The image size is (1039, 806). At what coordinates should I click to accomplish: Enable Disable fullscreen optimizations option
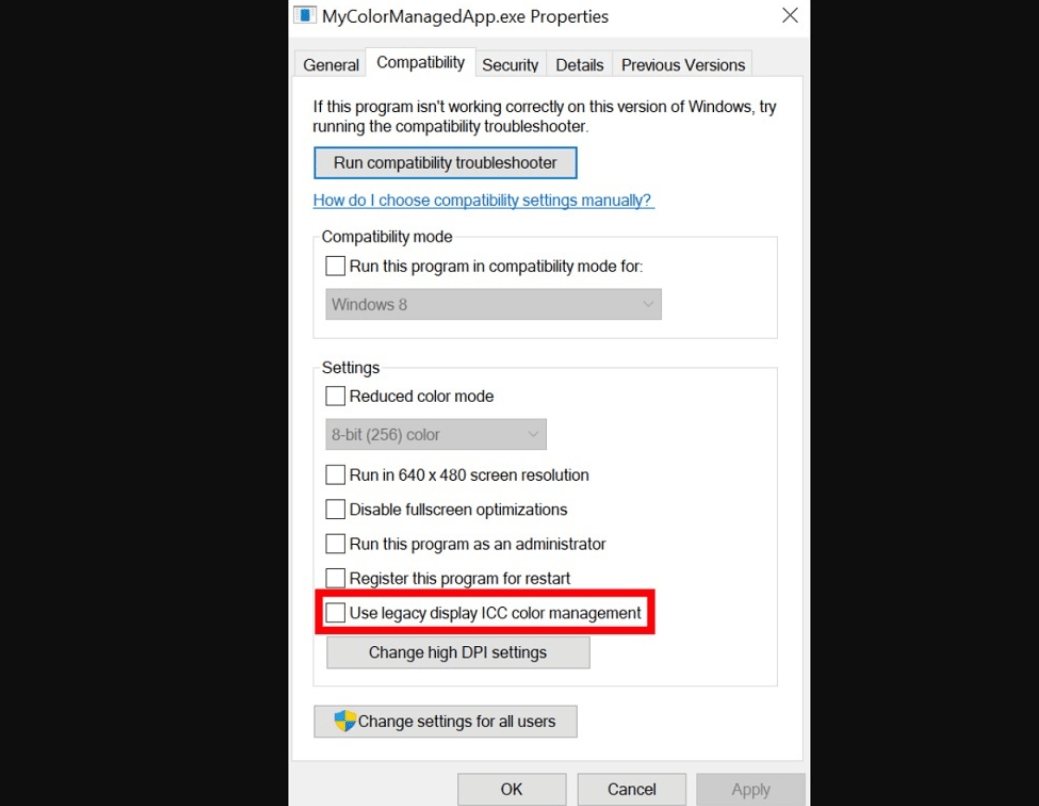click(335, 509)
